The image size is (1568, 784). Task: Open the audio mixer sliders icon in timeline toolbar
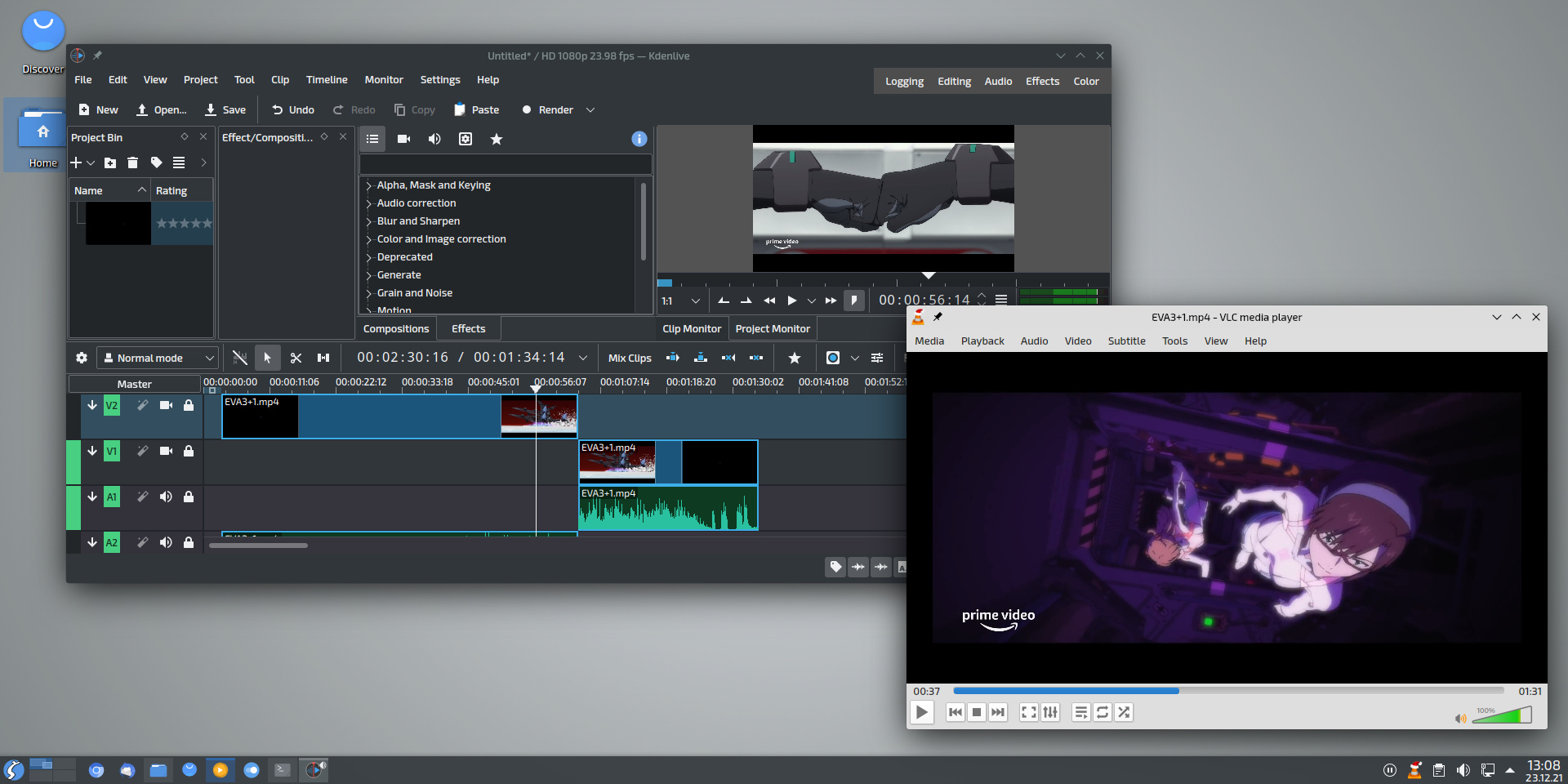(x=877, y=358)
